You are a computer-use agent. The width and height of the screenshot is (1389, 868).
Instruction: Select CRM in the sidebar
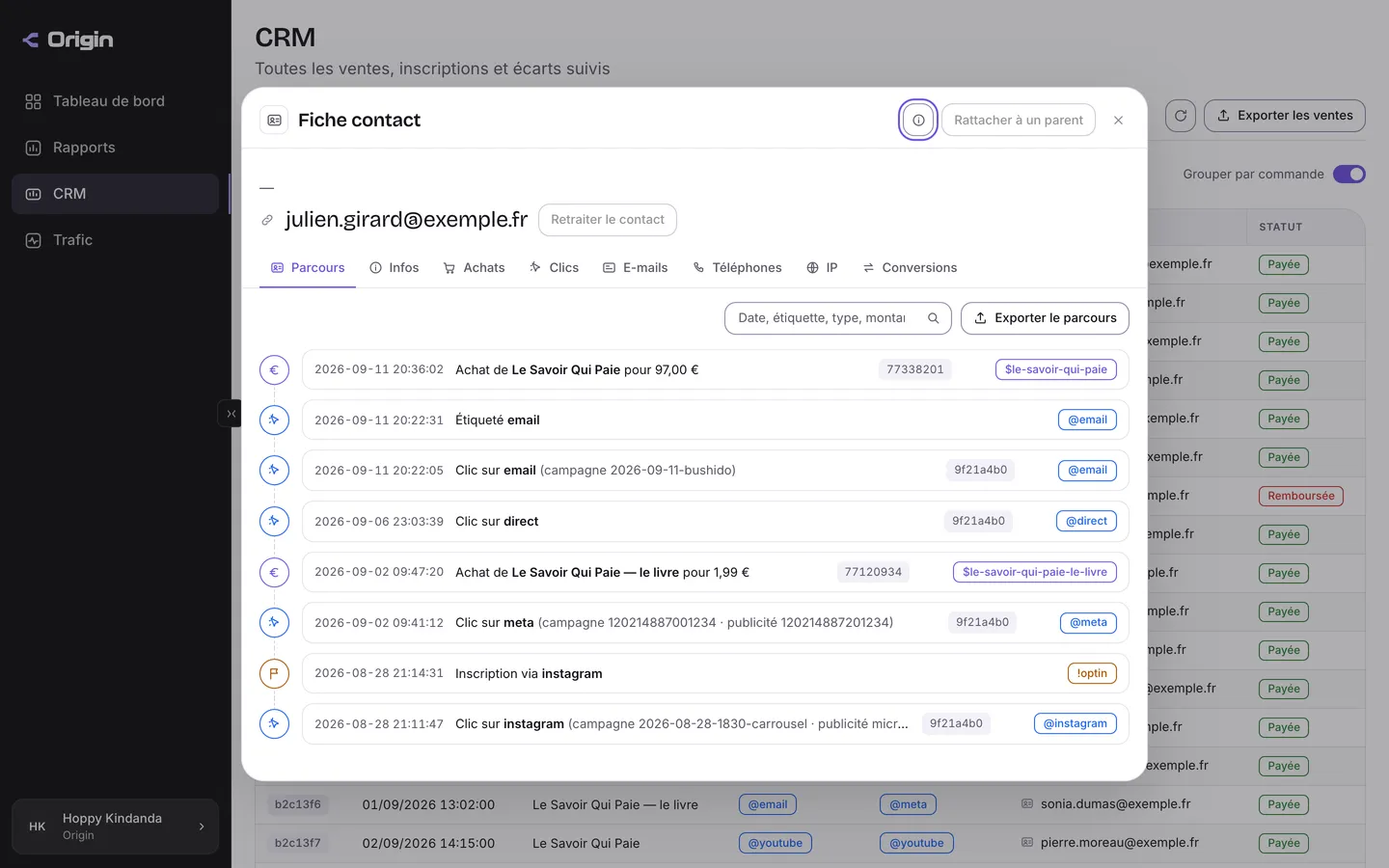pos(116,194)
